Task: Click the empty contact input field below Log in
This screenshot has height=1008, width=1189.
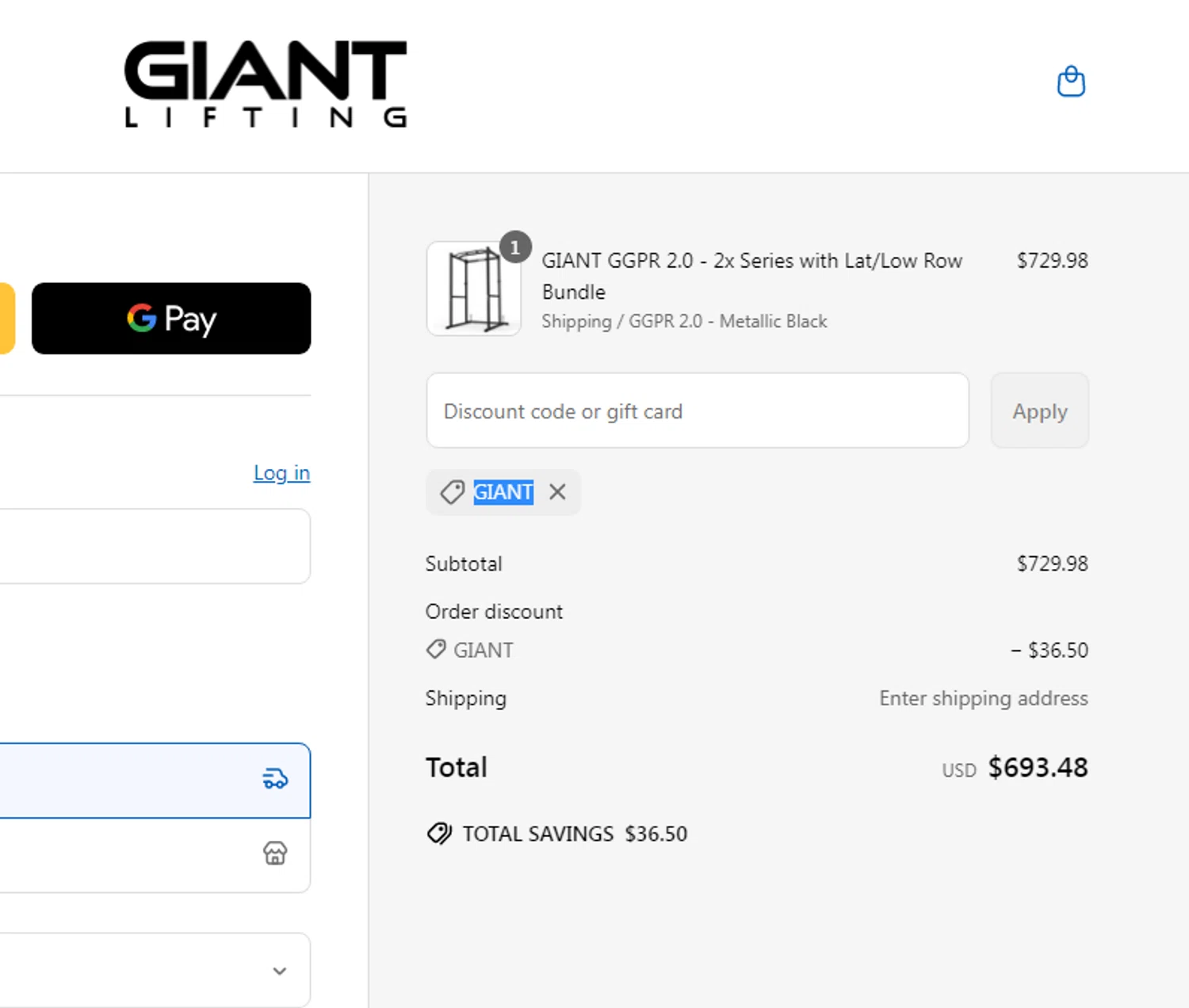Action: point(155,546)
